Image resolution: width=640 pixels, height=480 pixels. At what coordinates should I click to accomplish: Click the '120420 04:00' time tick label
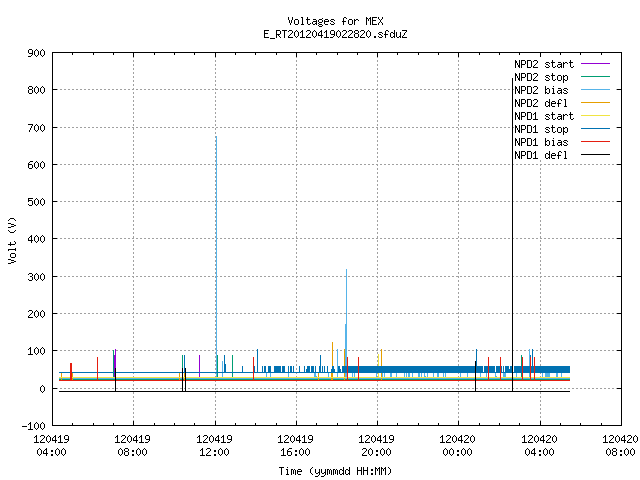(540, 446)
